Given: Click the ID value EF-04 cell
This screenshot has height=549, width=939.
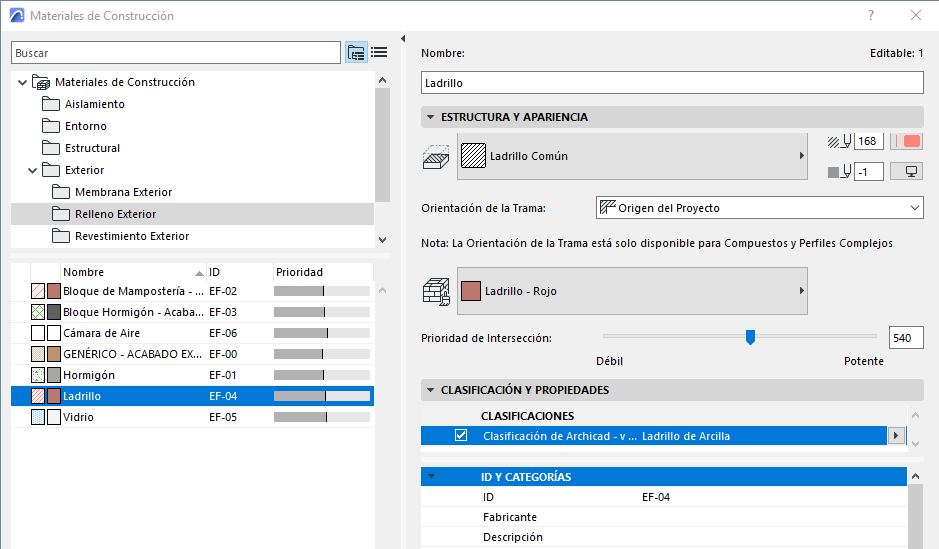Looking at the screenshot, I should (656, 497).
